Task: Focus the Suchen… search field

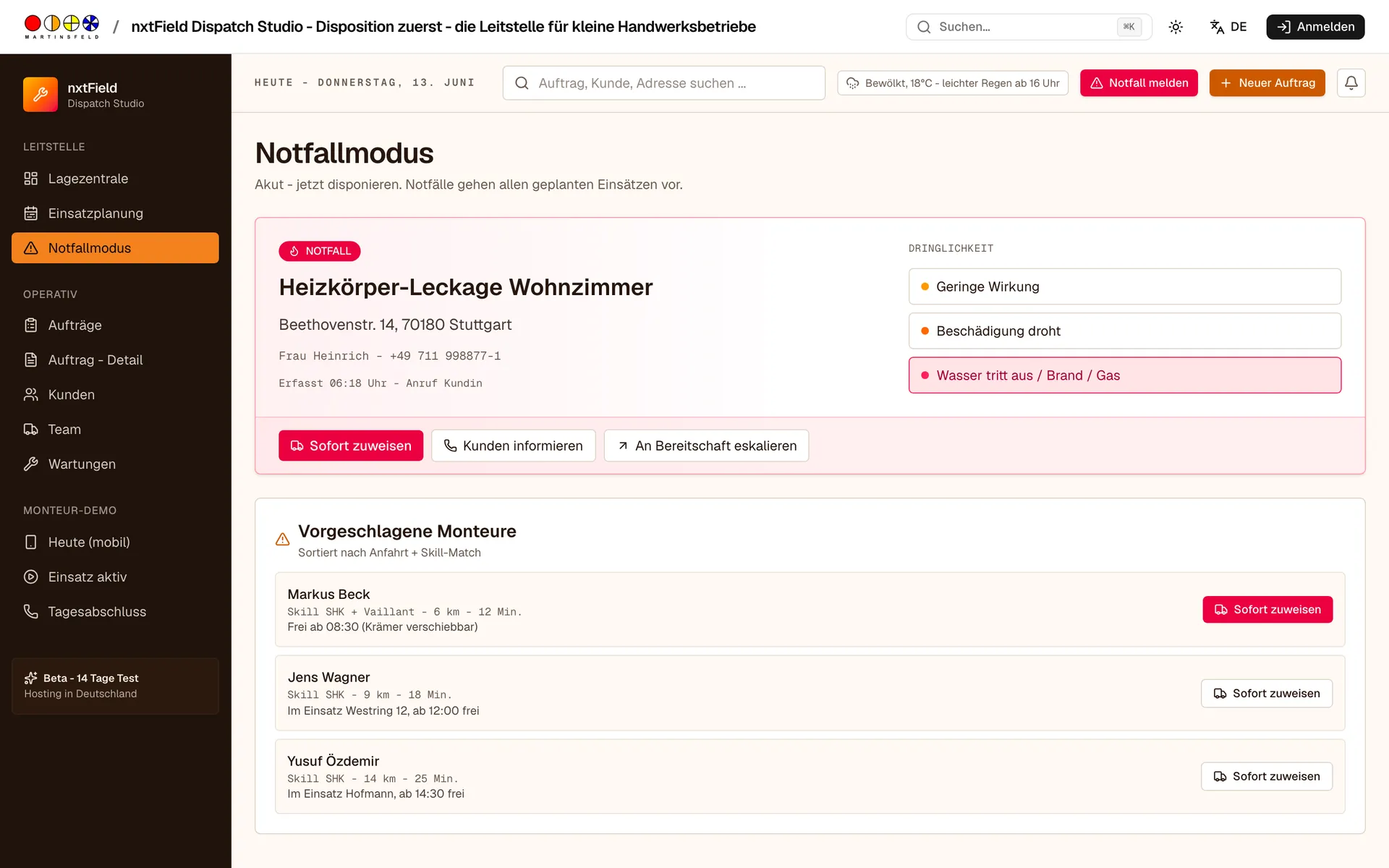Action: point(1029,27)
